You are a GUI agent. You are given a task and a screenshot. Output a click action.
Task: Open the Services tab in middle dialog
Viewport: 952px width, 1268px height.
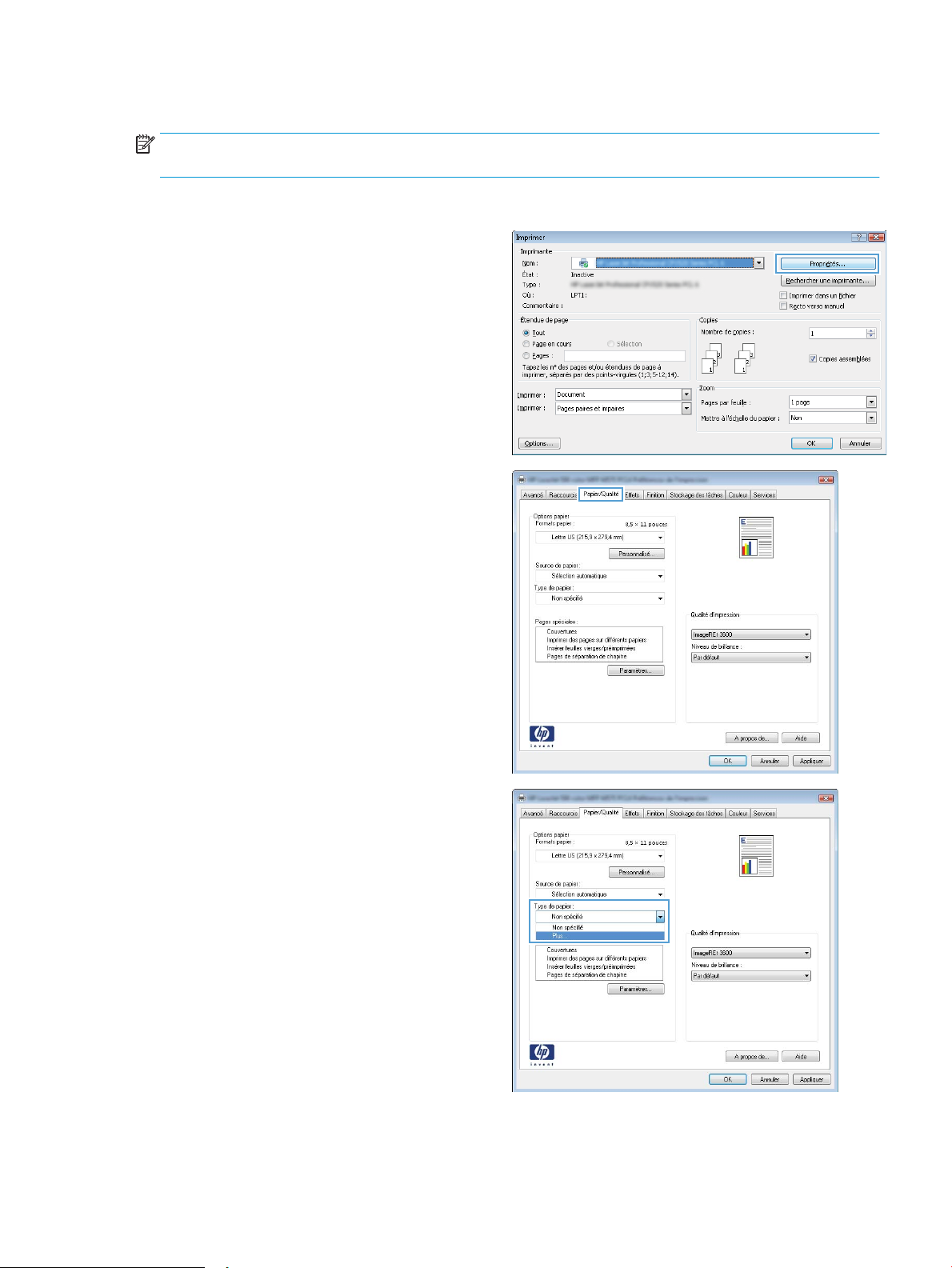click(x=764, y=495)
